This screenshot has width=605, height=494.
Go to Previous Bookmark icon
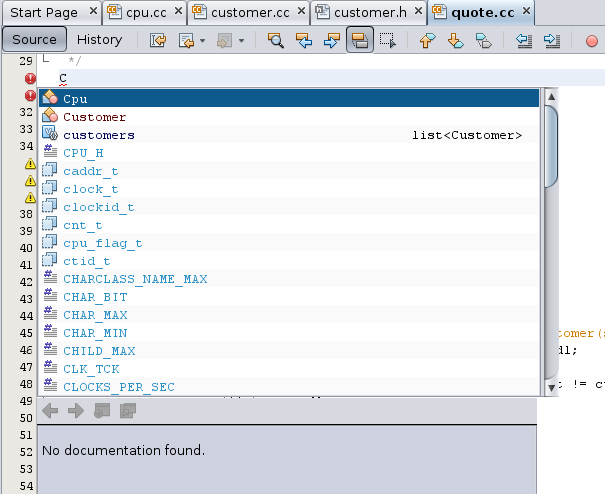(x=427, y=41)
